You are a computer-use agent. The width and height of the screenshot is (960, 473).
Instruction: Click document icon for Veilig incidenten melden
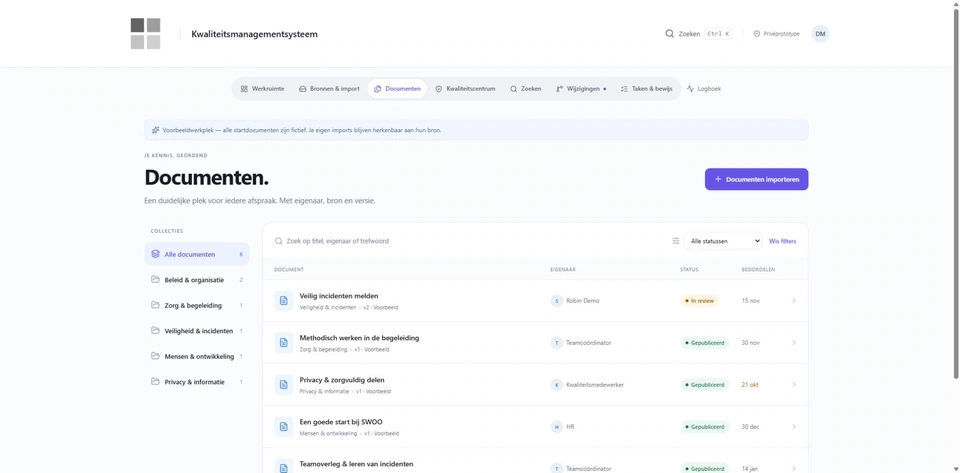[x=283, y=301]
